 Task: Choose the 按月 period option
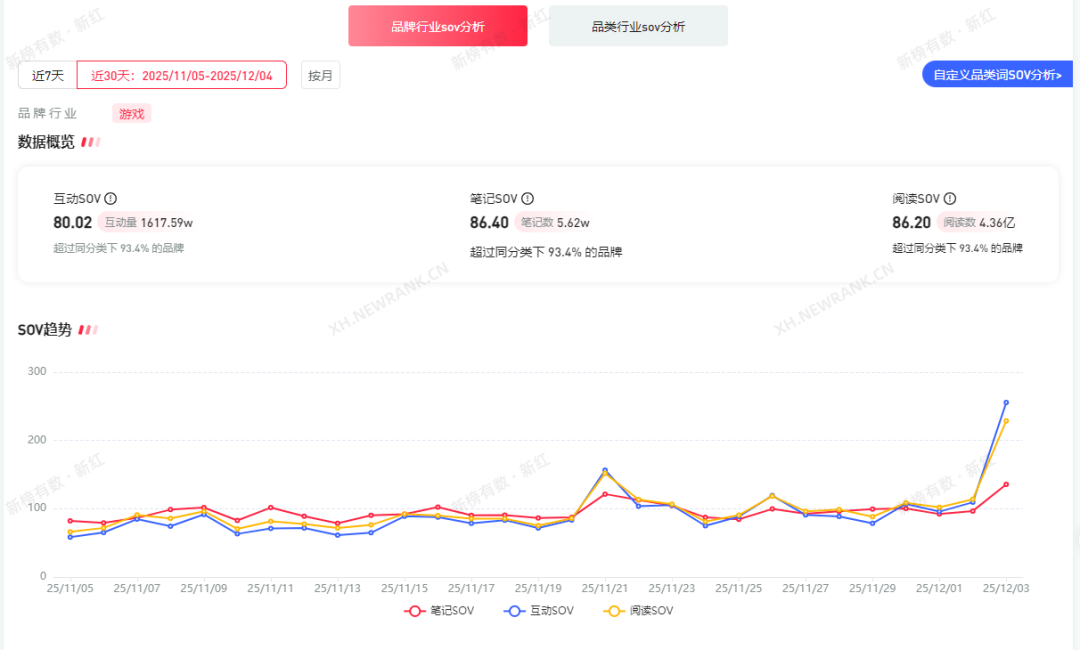(320, 75)
